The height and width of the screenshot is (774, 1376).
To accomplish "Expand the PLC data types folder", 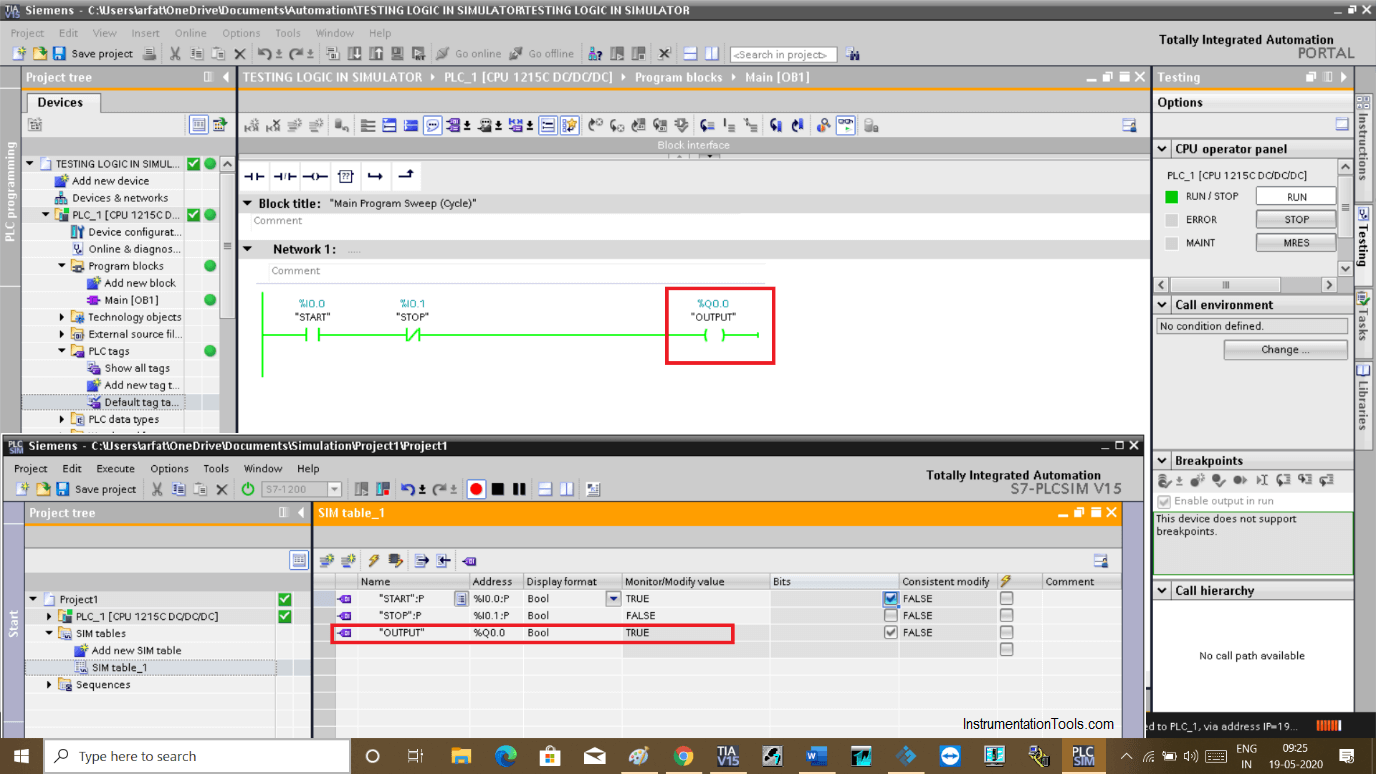I will coord(62,420).
